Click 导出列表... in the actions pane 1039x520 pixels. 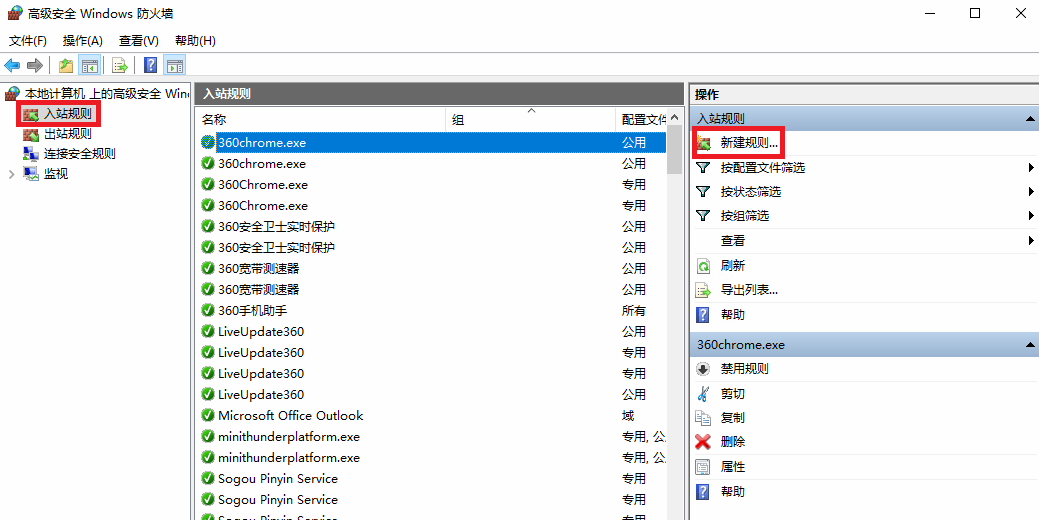(x=749, y=290)
